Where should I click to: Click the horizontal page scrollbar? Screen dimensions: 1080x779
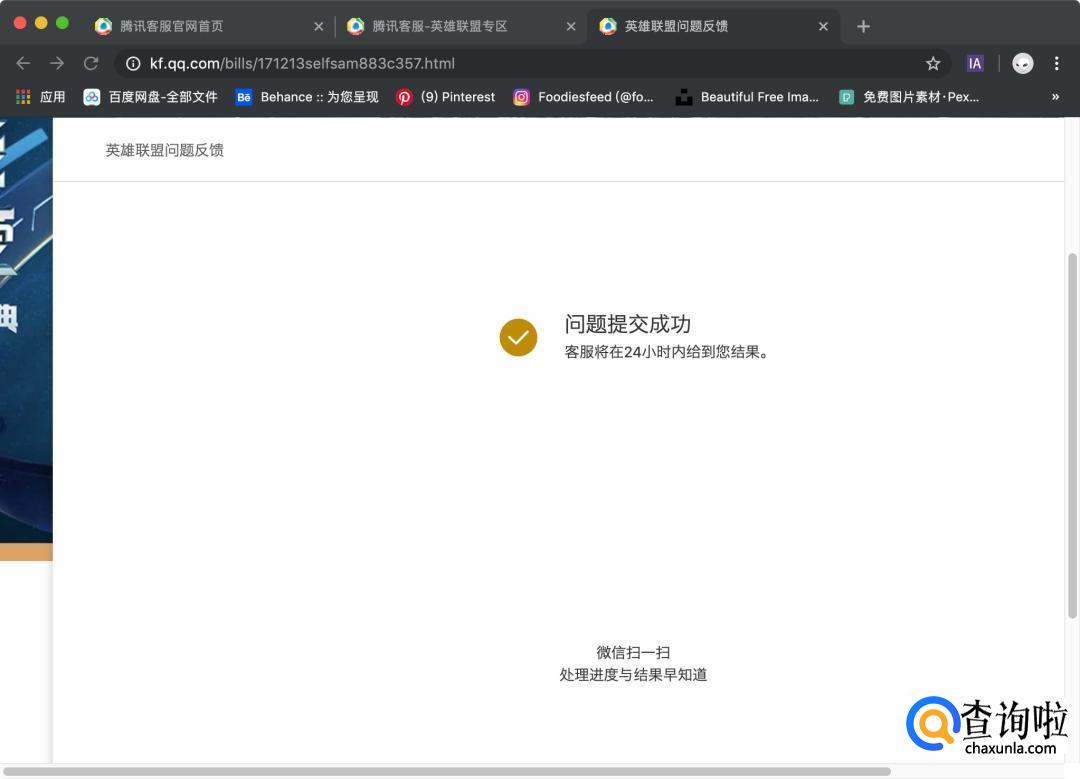[x=446, y=771]
